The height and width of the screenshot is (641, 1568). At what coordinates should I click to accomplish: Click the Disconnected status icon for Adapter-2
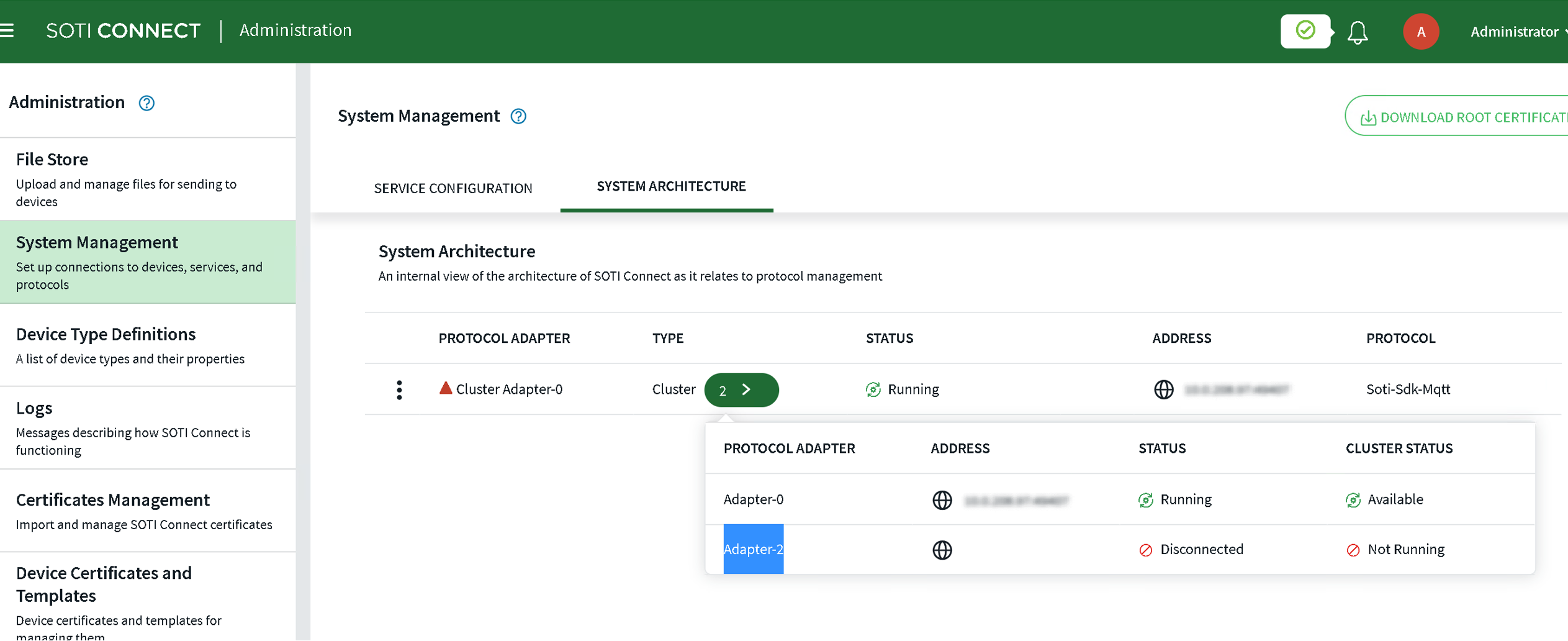coord(1146,550)
